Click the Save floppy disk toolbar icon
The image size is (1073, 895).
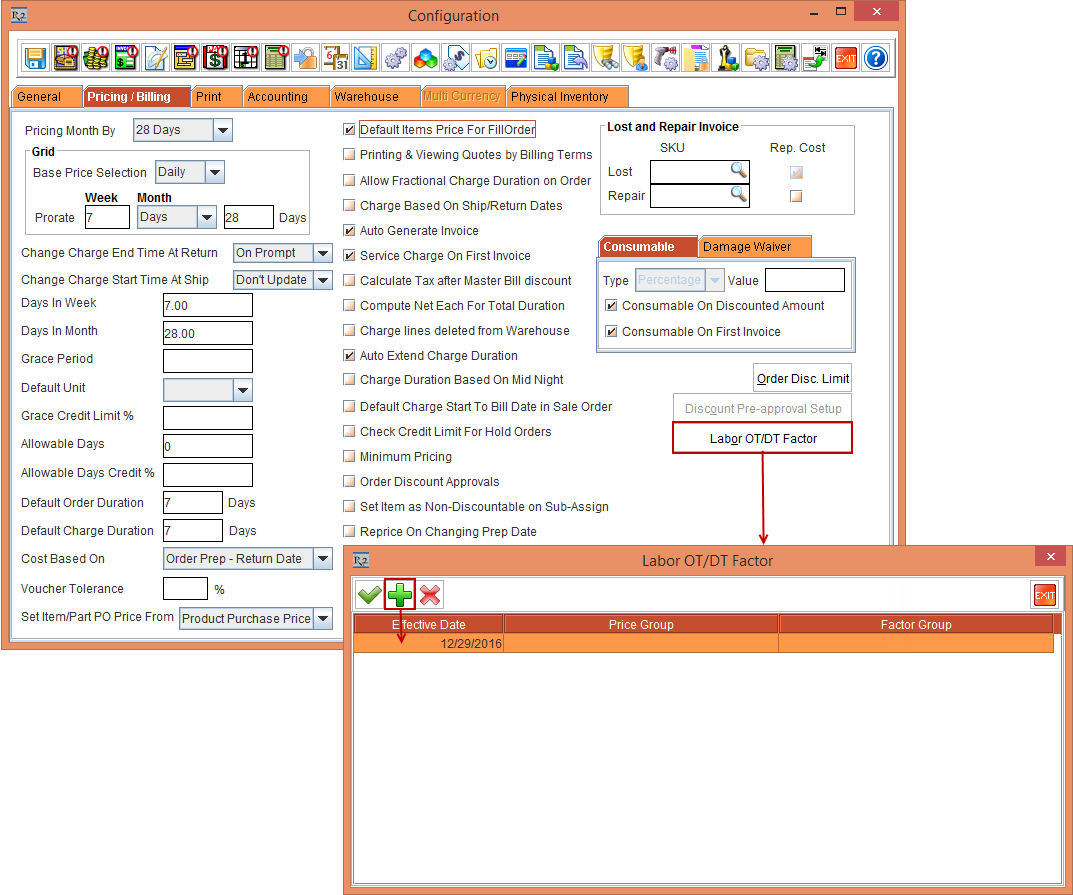36,58
